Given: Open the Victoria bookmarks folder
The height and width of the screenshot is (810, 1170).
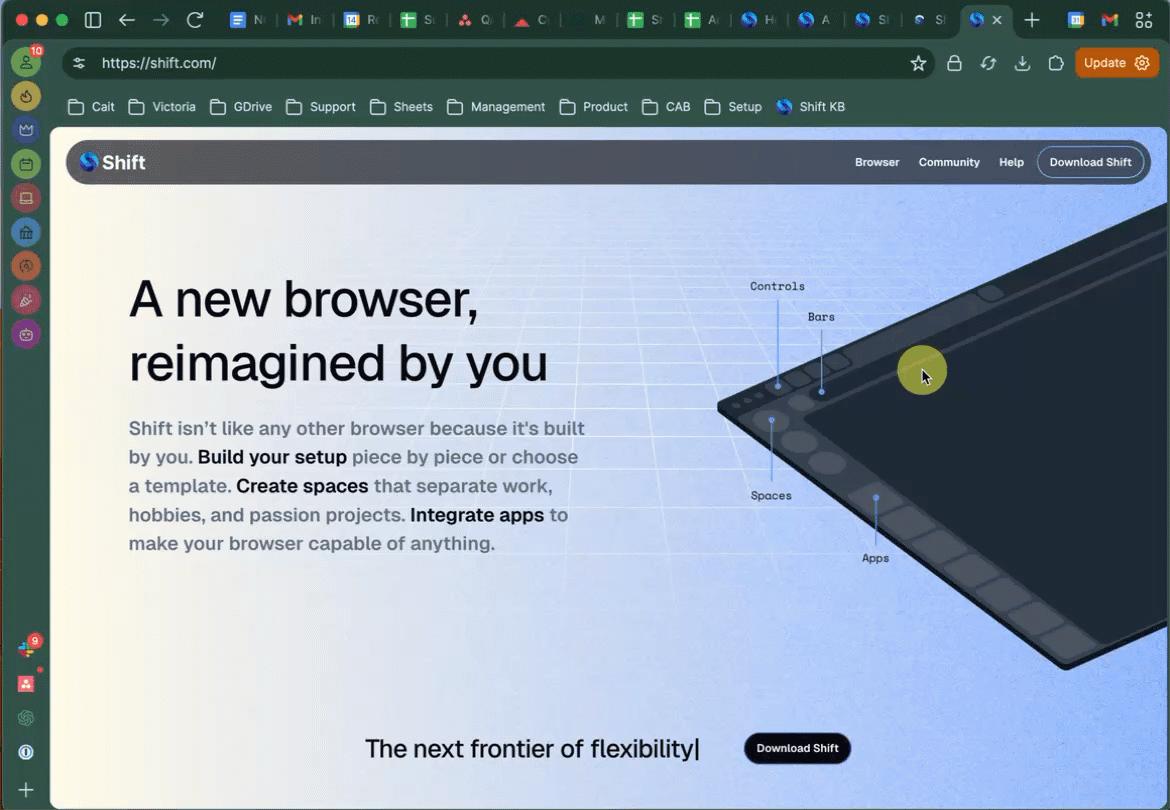Looking at the screenshot, I should (162, 107).
